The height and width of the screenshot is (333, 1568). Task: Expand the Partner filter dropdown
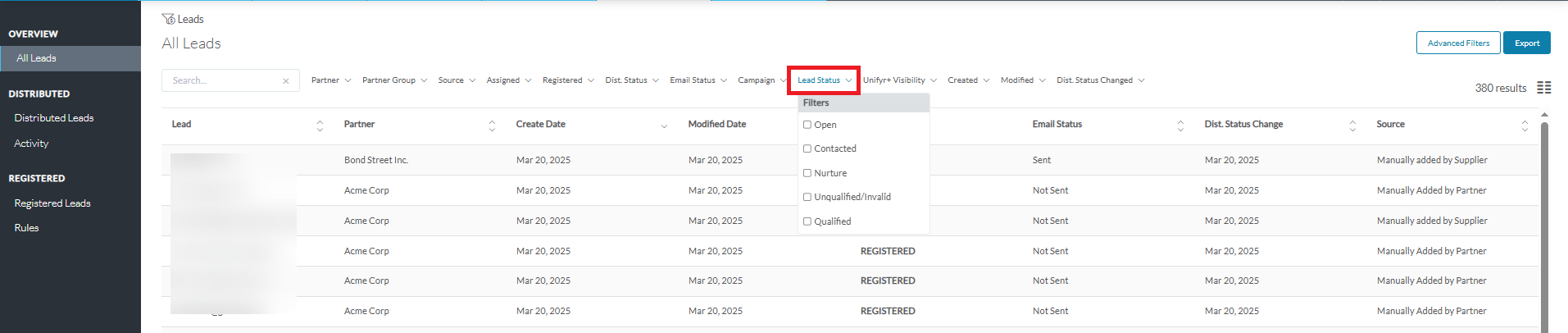click(x=331, y=80)
